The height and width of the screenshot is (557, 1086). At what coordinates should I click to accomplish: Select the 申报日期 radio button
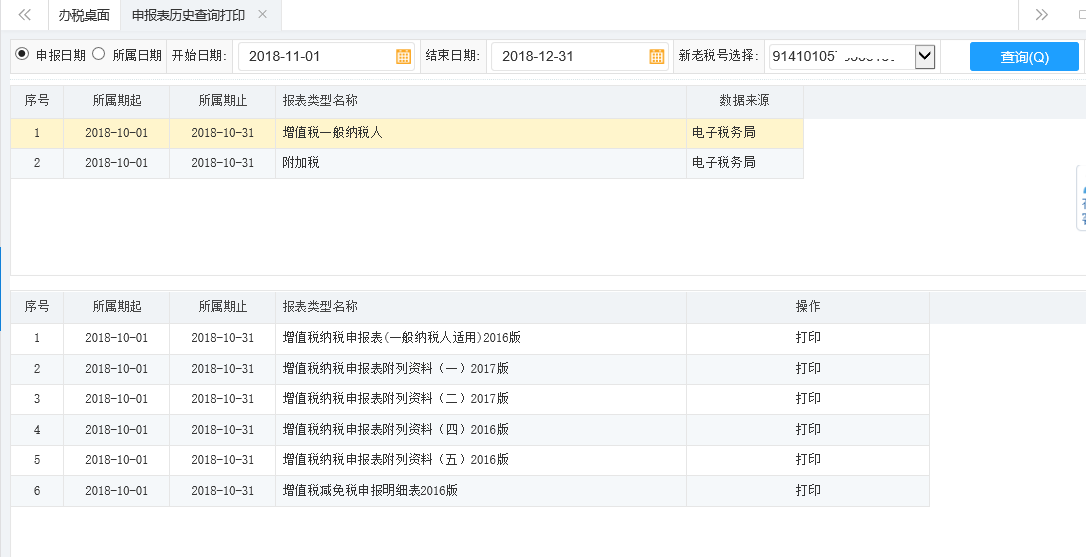click(x=22, y=55)
